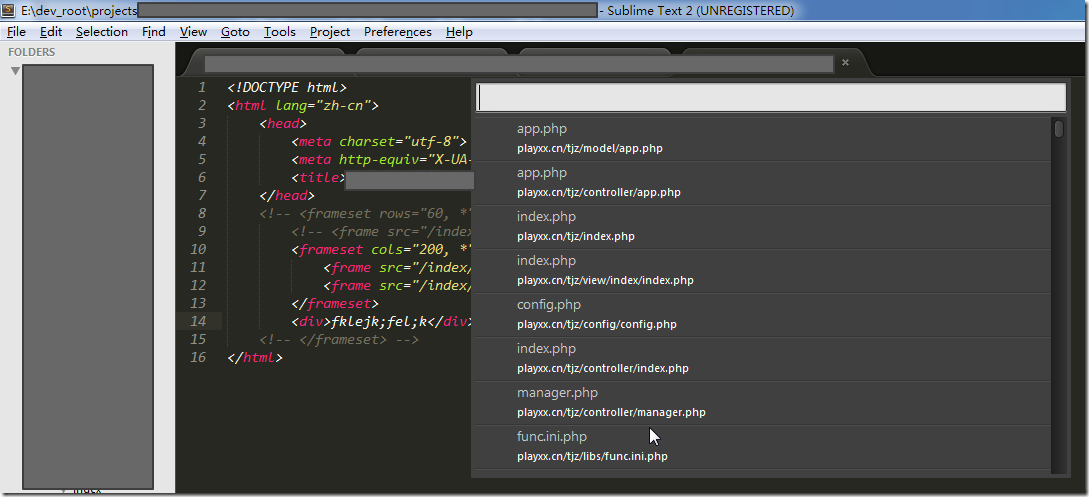This screenshot has width=1089, height=497.
Task: Select index.php in playxx.cn/tjz/controller
Action: (763, 359)
